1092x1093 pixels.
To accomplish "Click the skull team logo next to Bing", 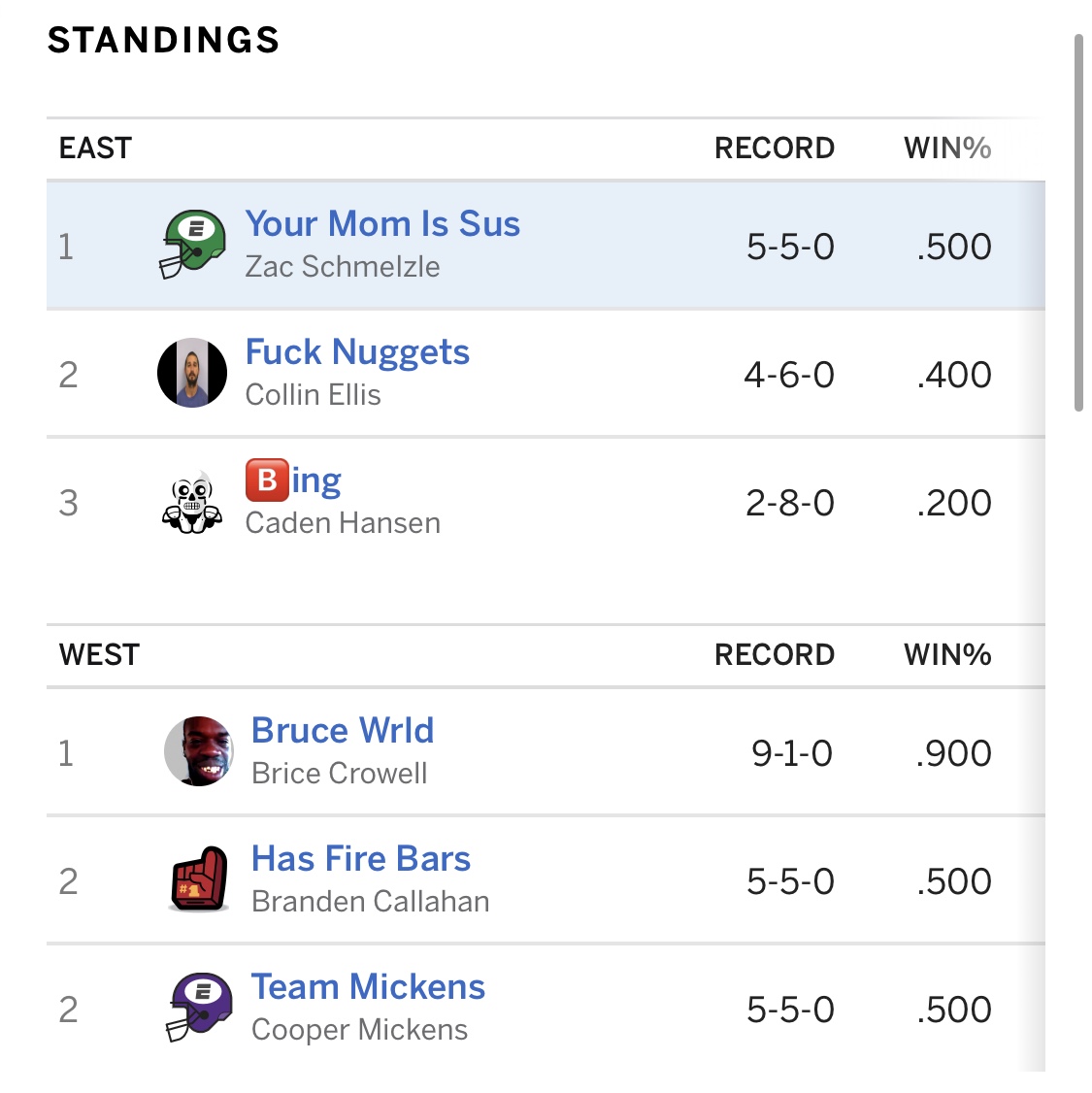I will click(x=190, y=502).
